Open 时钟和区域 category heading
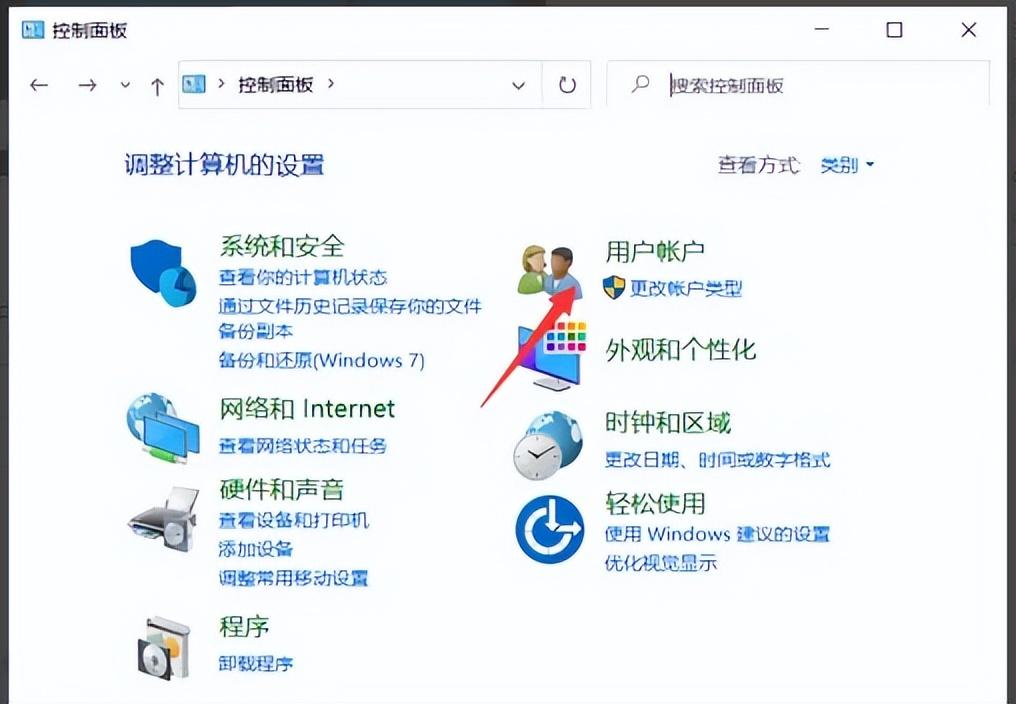The image size is (1016, 704). click(x=668, y=423)
